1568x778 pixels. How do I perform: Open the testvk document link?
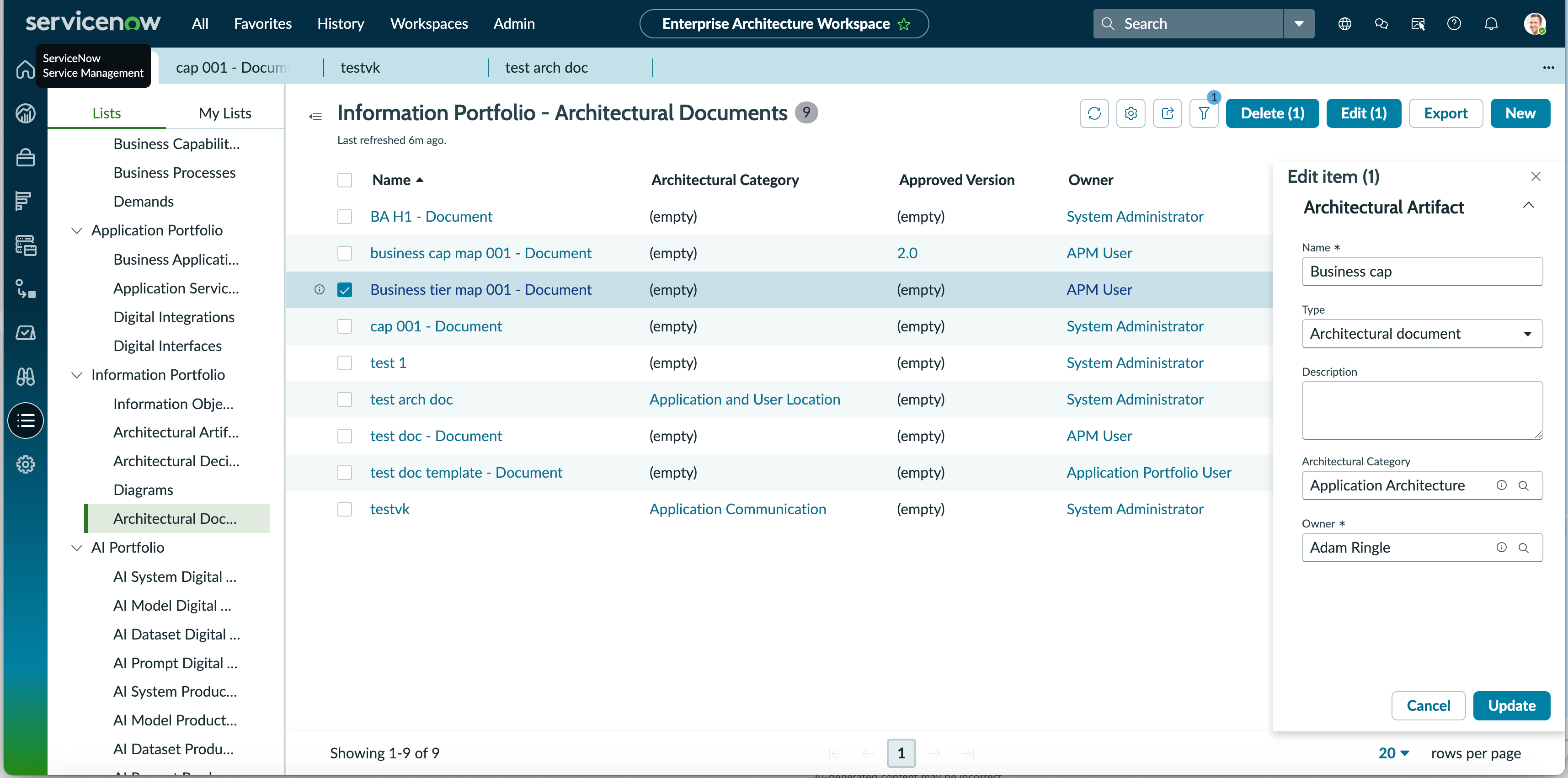[389, 509]
